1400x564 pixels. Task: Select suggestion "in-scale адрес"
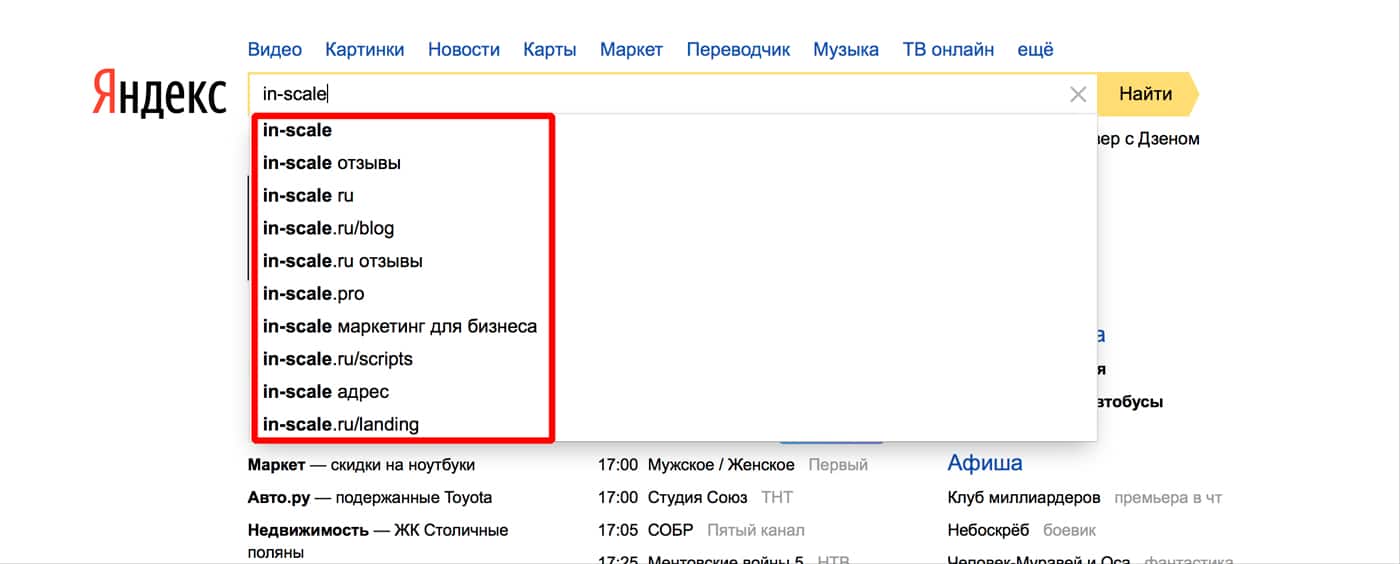(673, 392)
